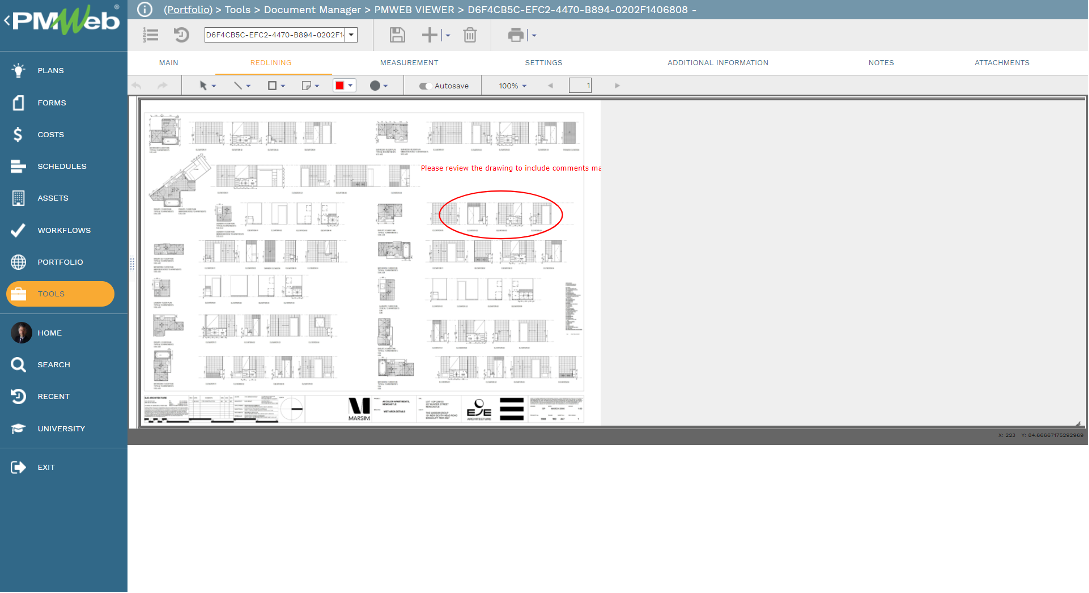The height and width of the screenshot is (593, 1089).
Task: Click the Portfolio breadcrumb link
Action: (x=188, y=10)
